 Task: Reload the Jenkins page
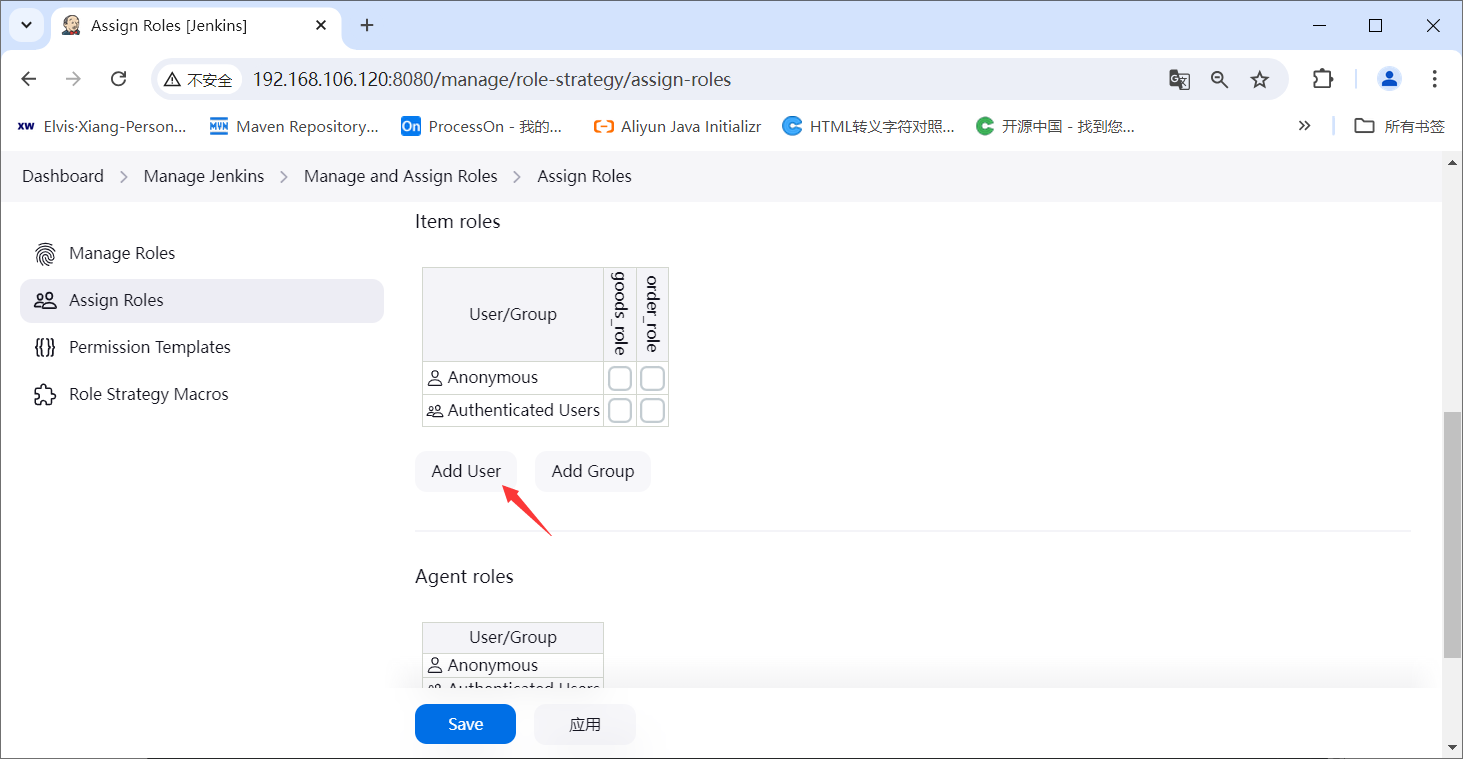118,79
